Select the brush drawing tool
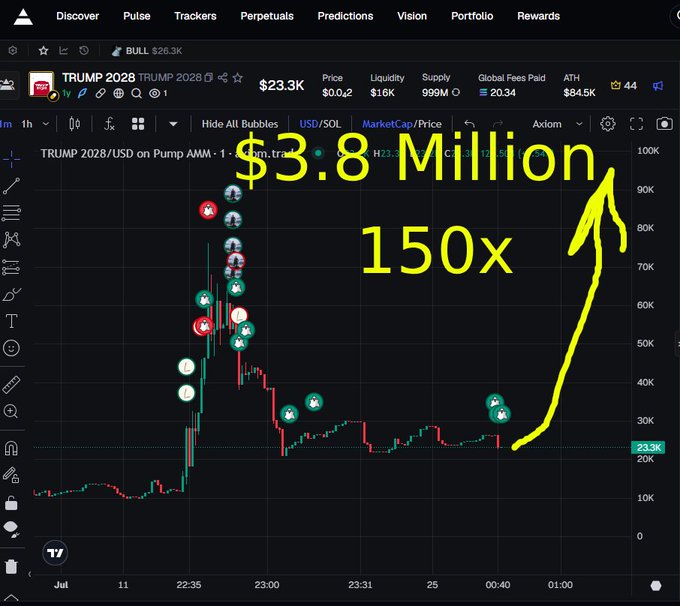The height and width of the screenshot is (606, 680). coord(12,295)
